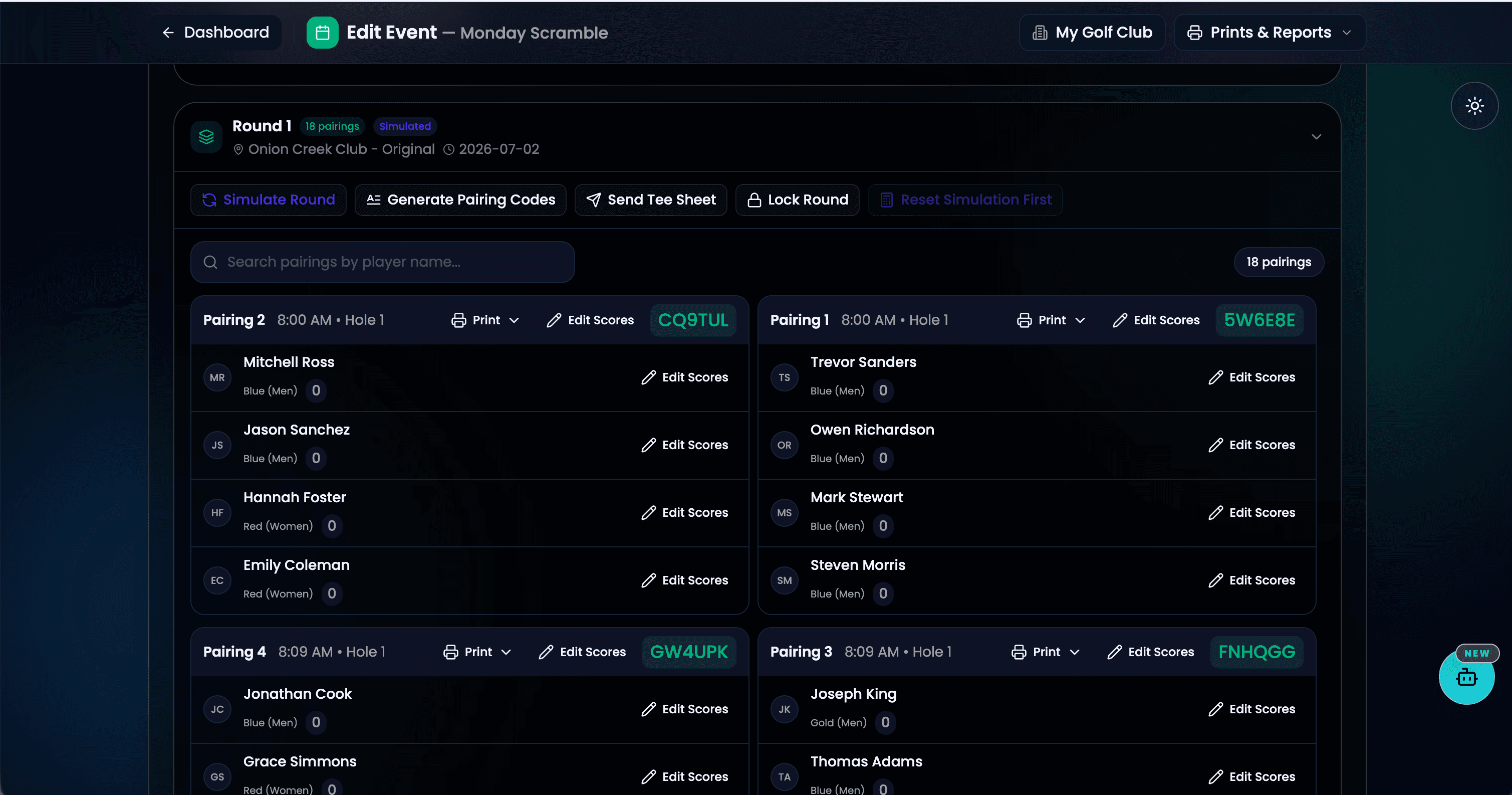Click handicap value 0 for Mitchell Ross
The width and height of the screenshot is (1512, 795).
[316, 390]
